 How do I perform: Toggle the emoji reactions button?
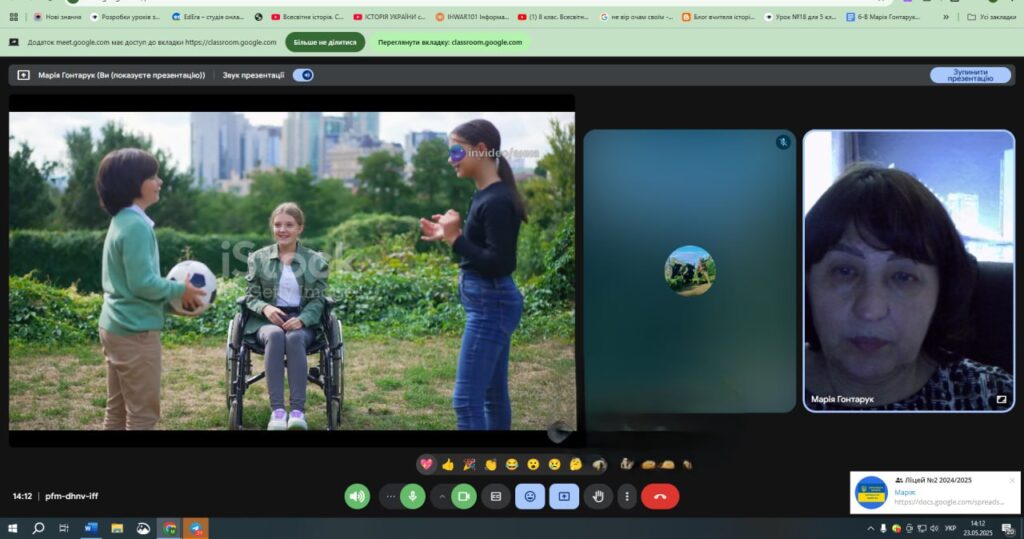[x=530, y=497]
